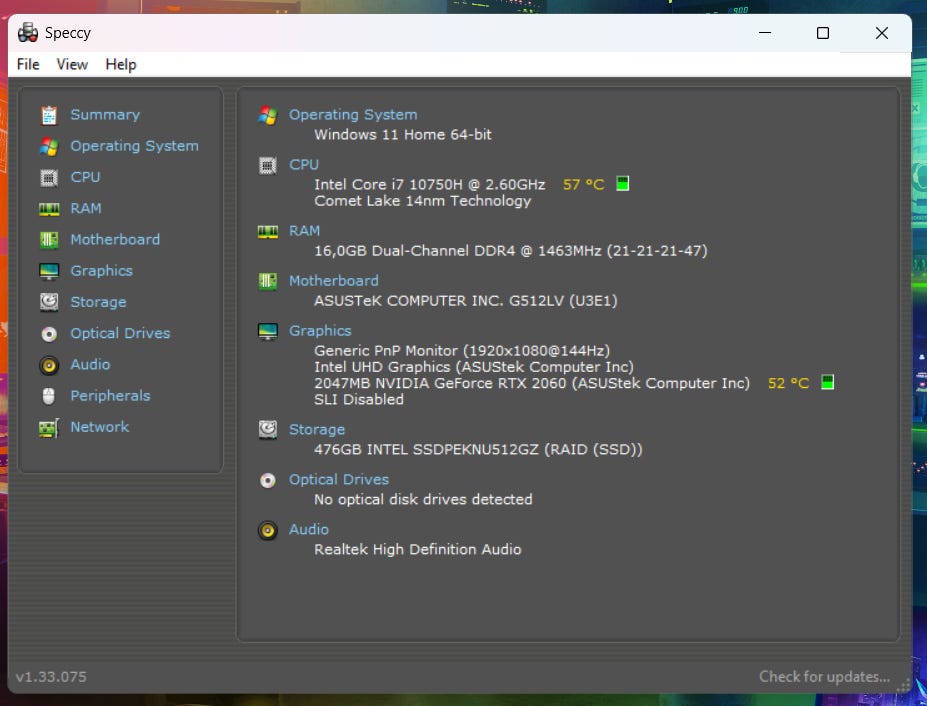Click the Optical Drives disc icon in sidebar
Screen dimensions: 927x706
[49, 334]
